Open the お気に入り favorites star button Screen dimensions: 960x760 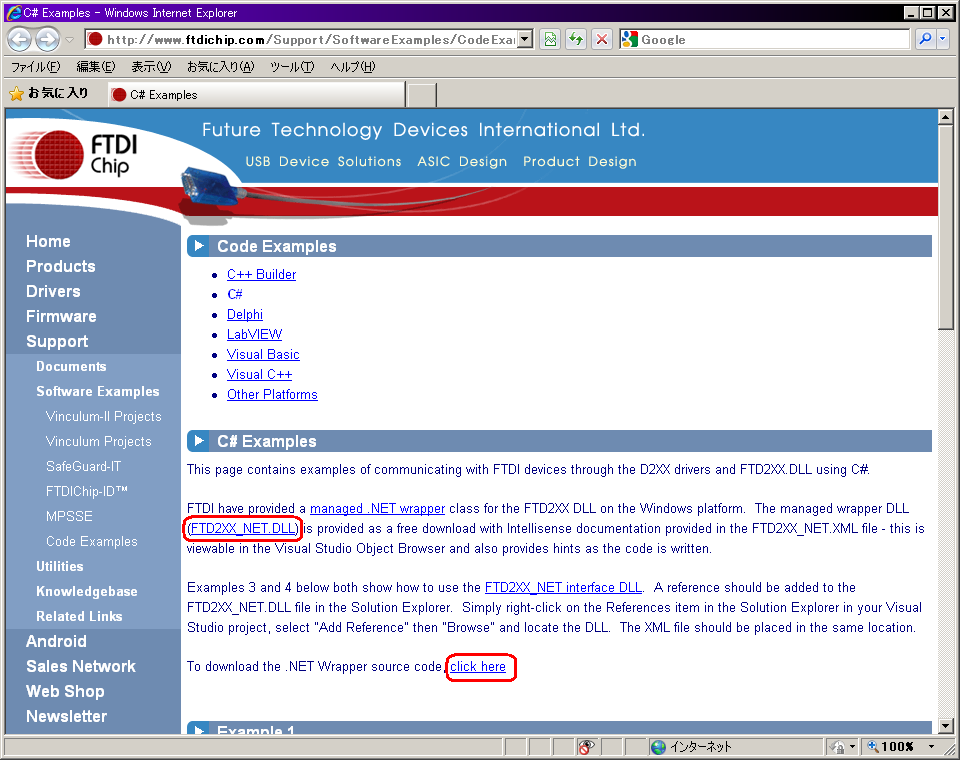click(49, 94)
